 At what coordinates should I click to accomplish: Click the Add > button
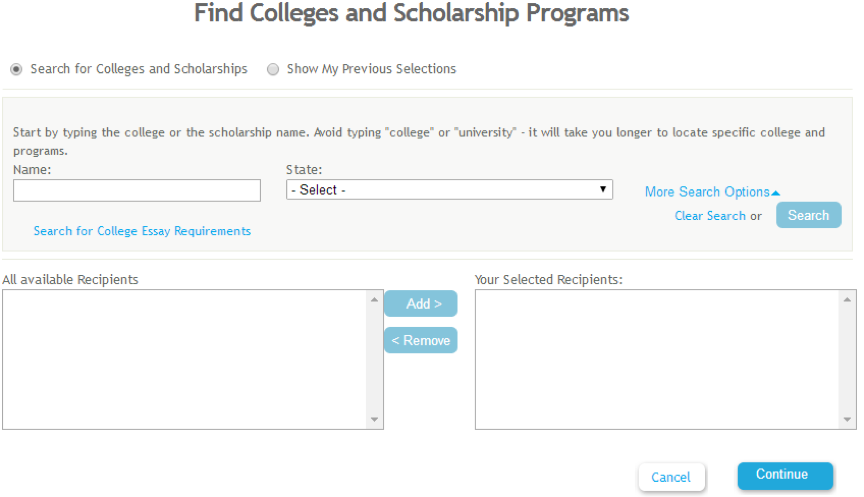(x=420, y=304)
